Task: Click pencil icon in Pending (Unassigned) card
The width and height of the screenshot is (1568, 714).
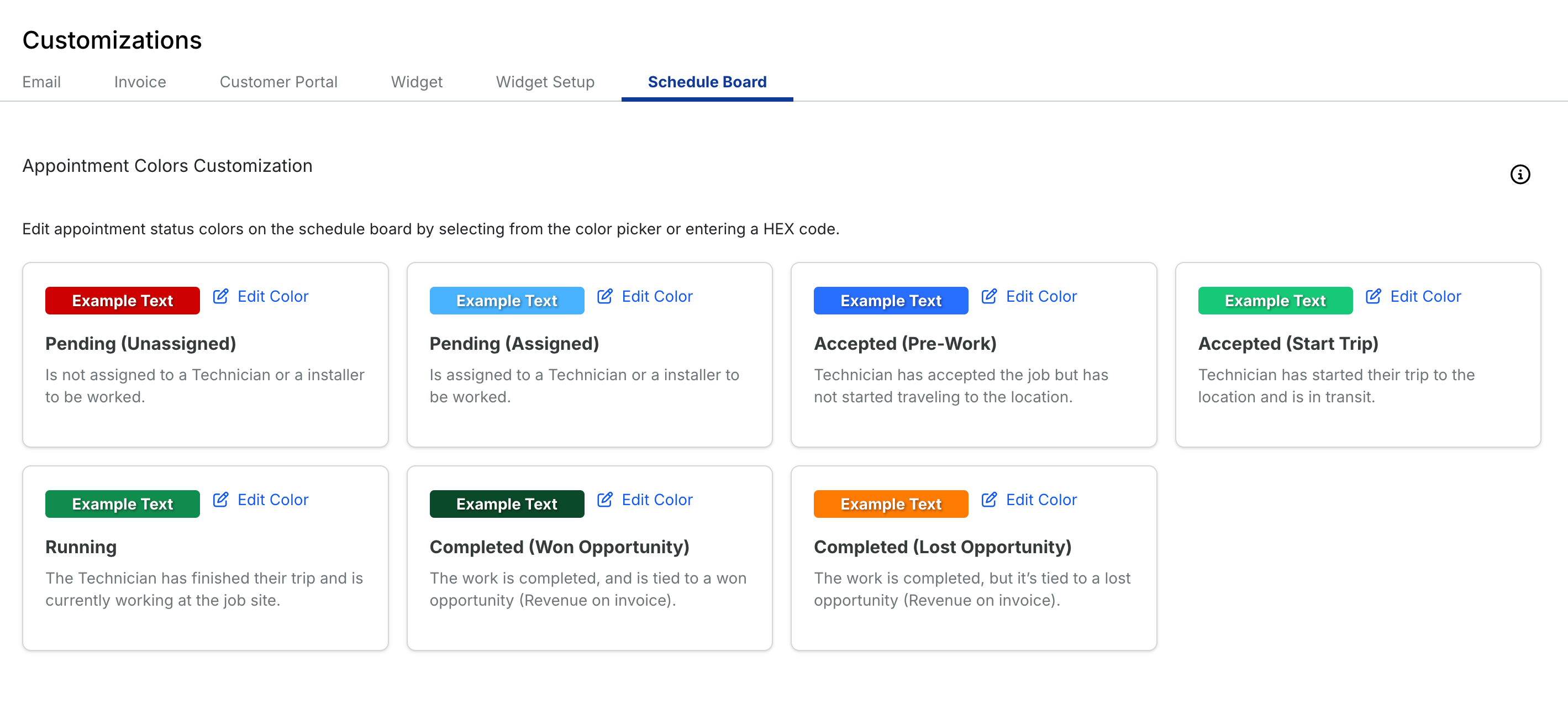Action: 220,296
